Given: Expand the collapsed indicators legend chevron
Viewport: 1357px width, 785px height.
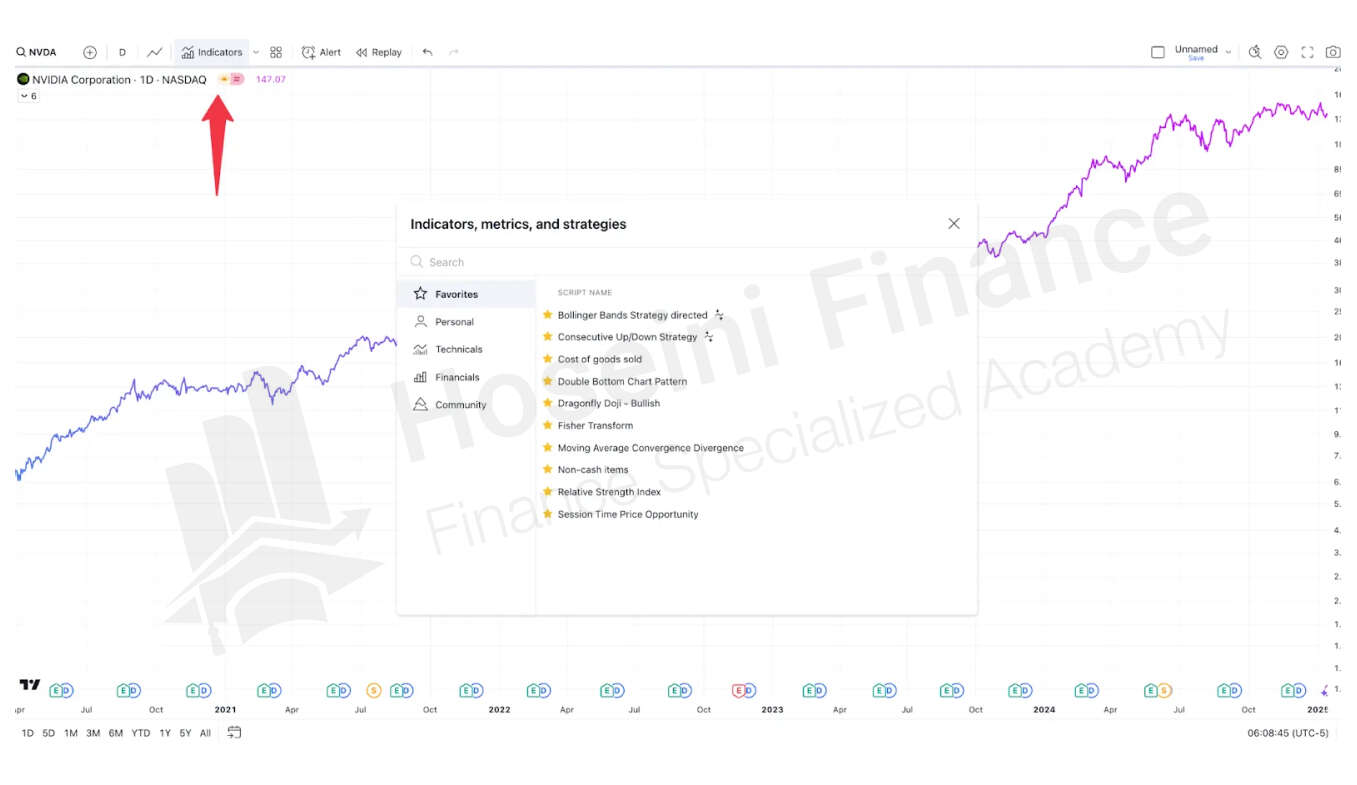Looking at the screenshot, I should pyautogui.click(x=23, y=96).
